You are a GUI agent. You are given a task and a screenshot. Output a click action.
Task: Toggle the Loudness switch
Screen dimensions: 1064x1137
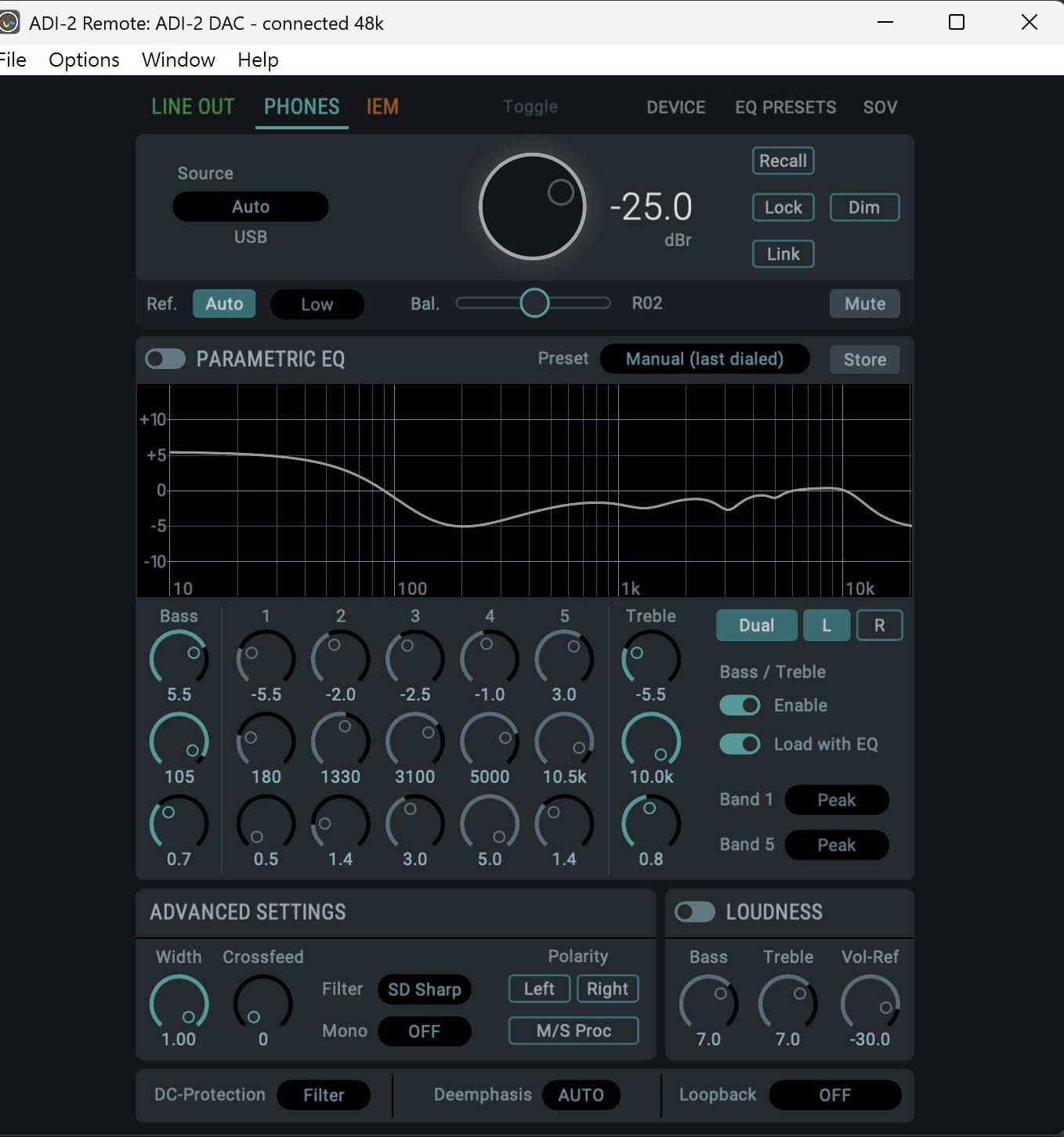pyautogui.click(x=695, y=912)
